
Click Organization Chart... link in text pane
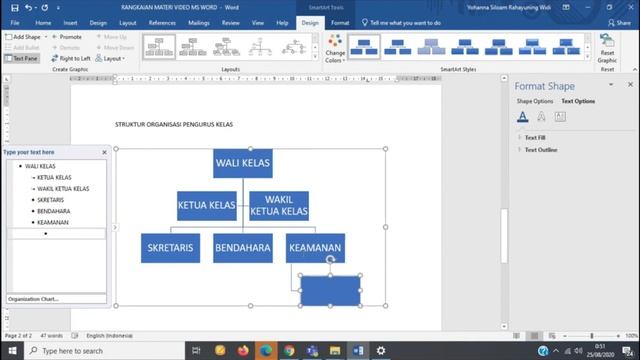coord(33,299)
